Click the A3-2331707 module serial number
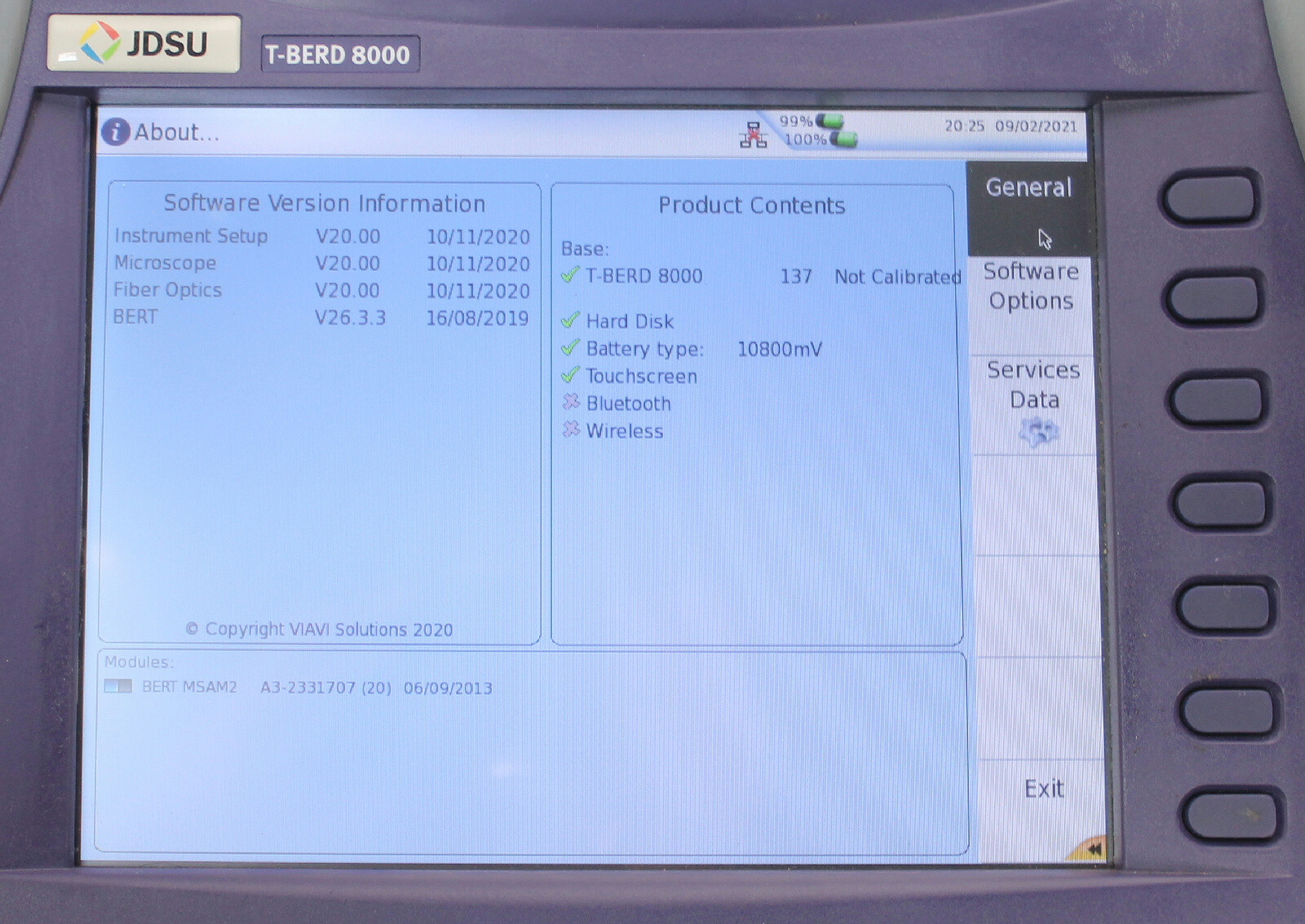 tap(308, 687)
